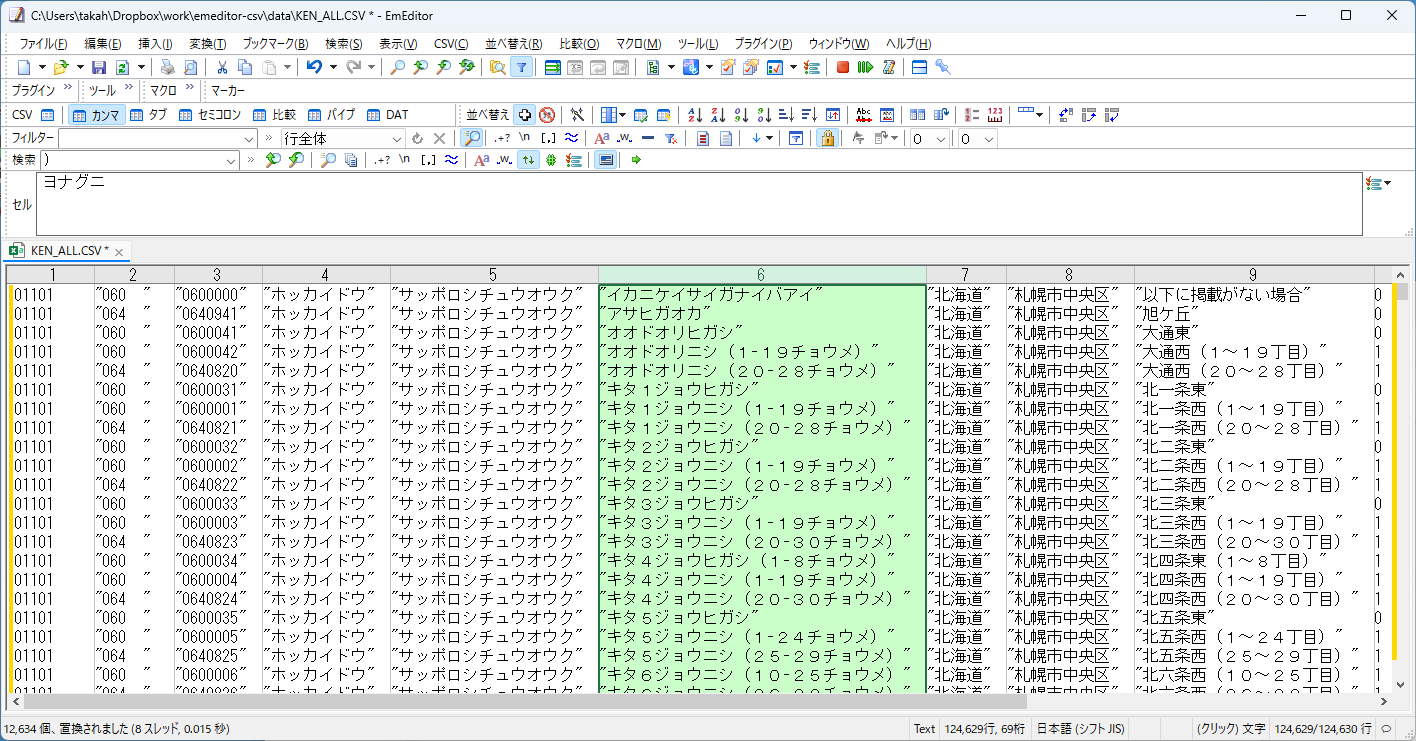Viewport: 1416px width, 741px height.
Task: Expand the 行全体 match-target dropdown
Action: [x=397, y=137]
